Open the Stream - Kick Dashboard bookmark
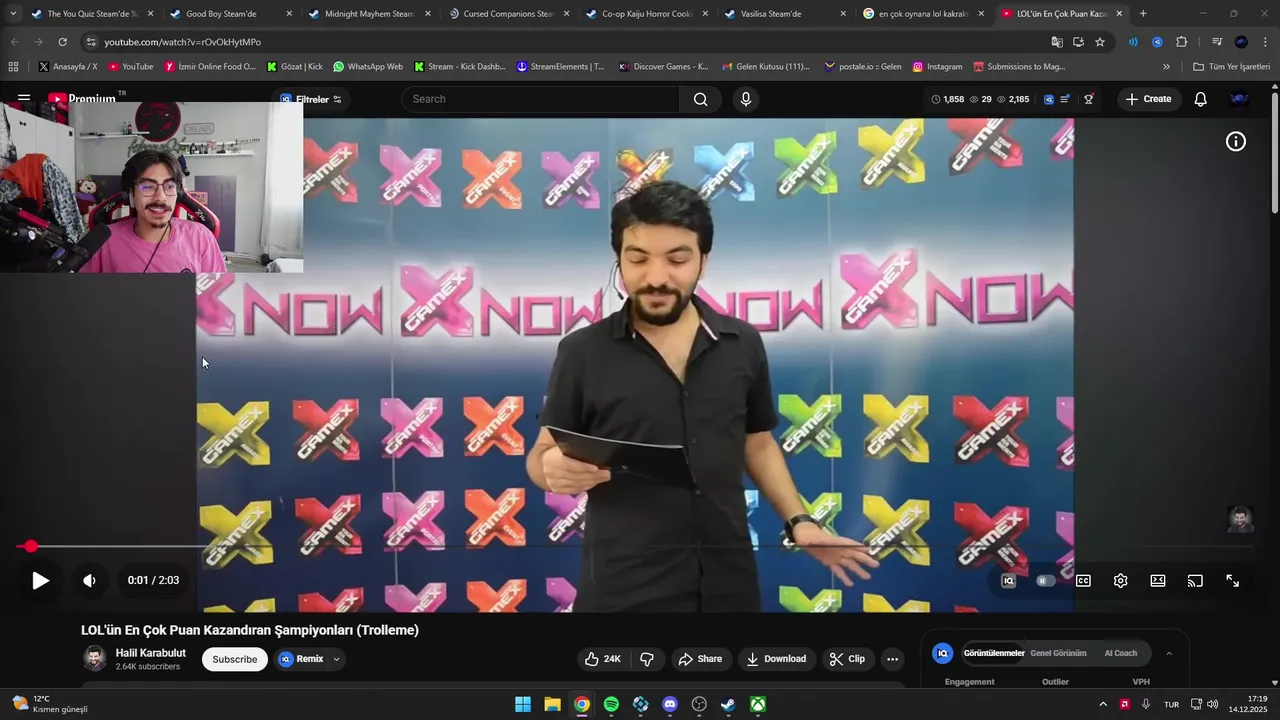The image size is (1280, 720). (459, 67)
